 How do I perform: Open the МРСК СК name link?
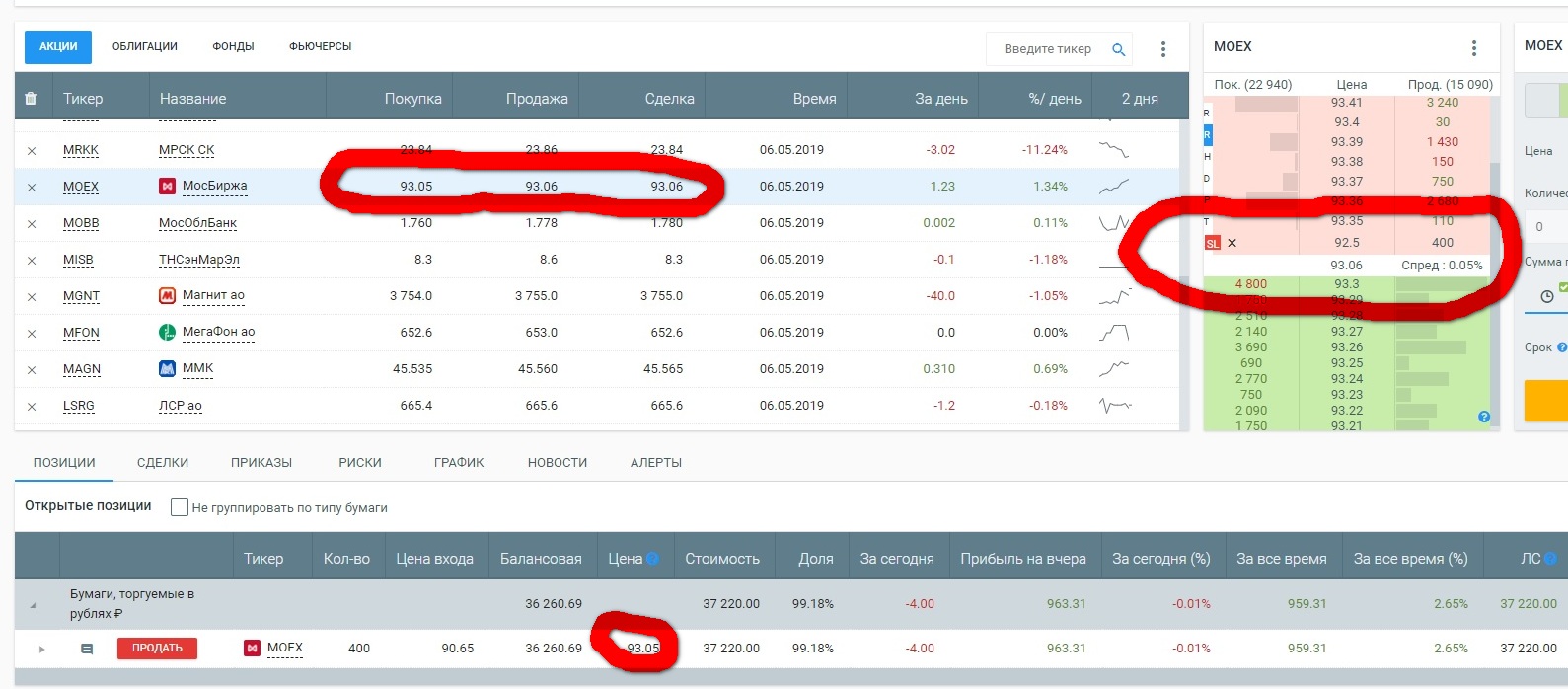(187, 150)
